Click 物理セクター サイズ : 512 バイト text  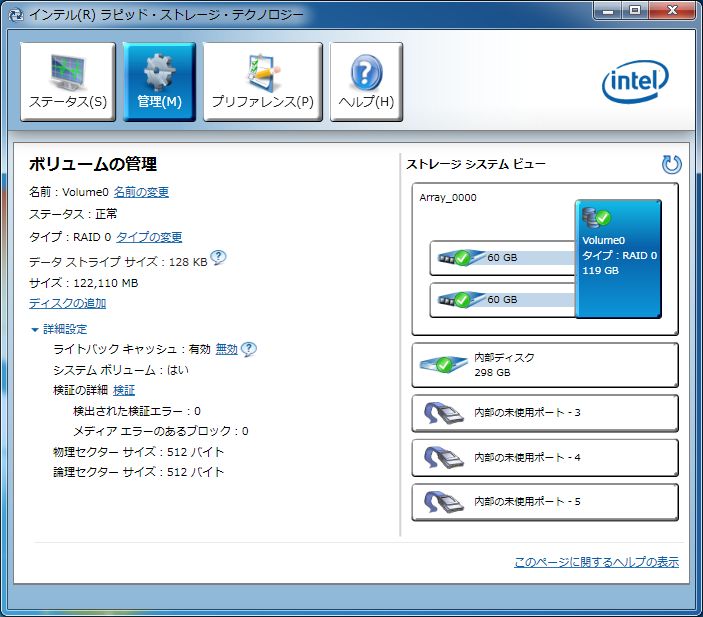[x=139, y=452]
